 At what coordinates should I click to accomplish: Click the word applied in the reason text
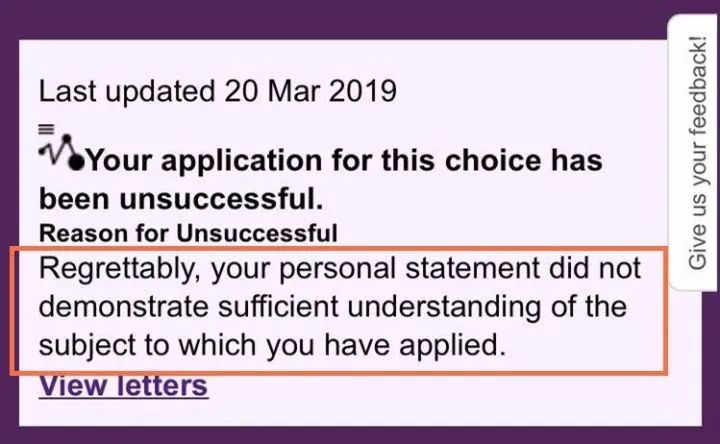[x=452, y=345]
